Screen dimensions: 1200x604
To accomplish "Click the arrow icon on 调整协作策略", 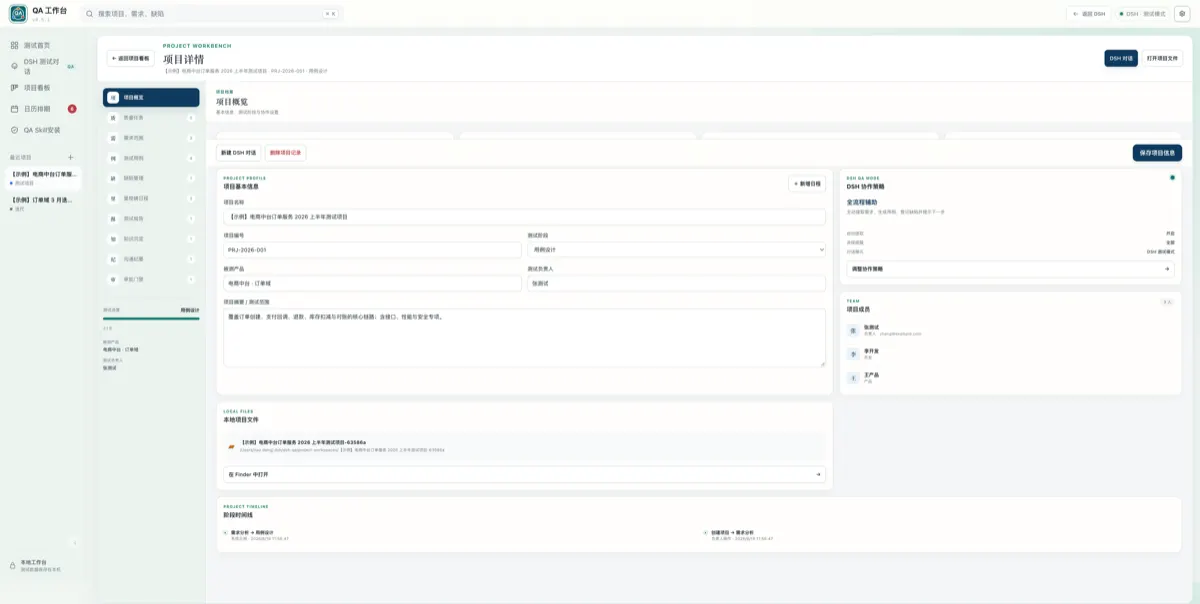I will pos(1166,269).
